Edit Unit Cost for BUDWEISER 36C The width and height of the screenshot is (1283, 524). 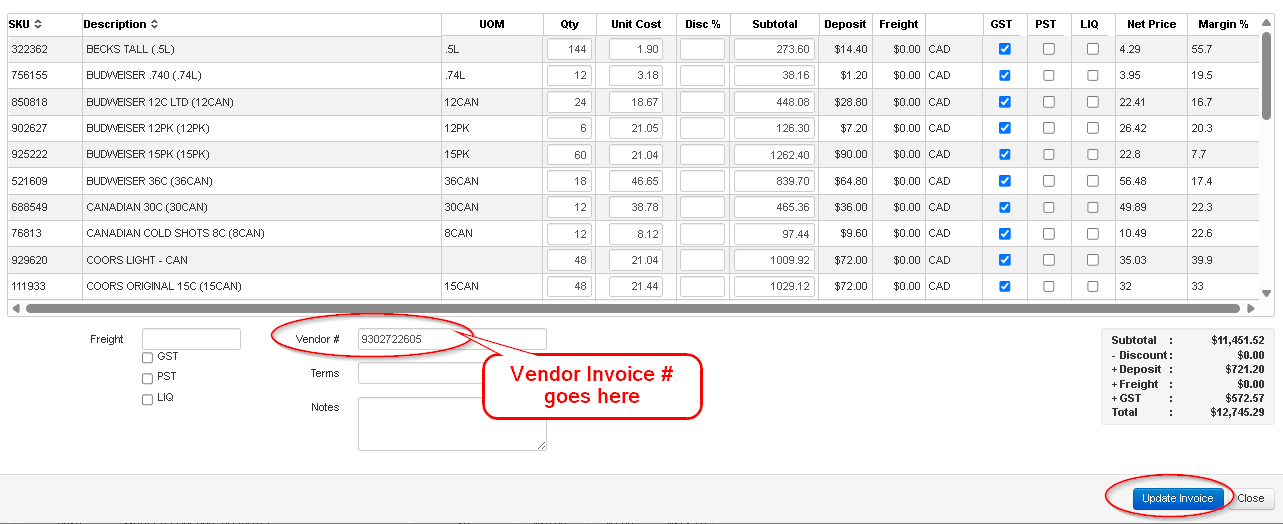point(636,181)
